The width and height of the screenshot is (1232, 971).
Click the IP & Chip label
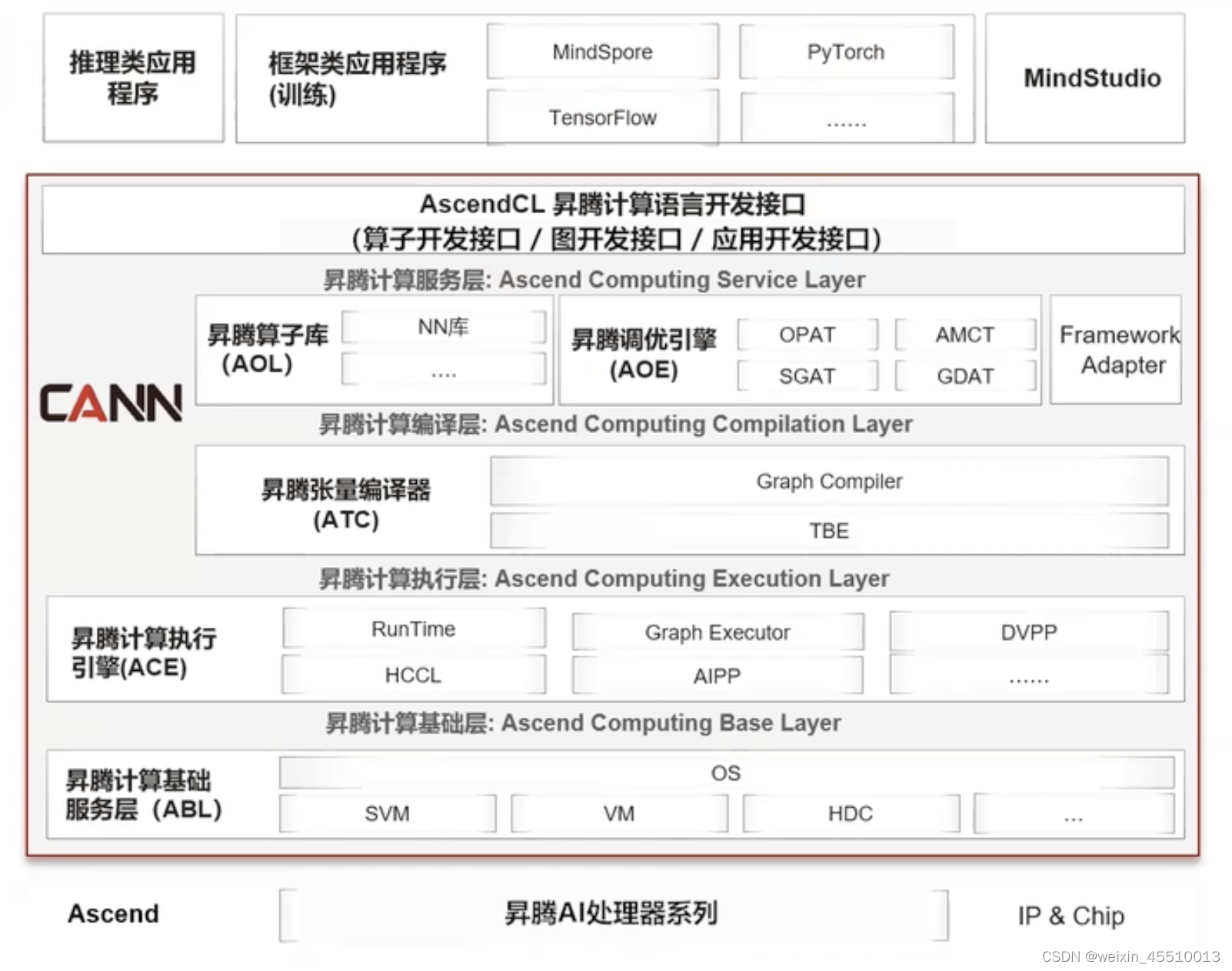click(1071, 915)
